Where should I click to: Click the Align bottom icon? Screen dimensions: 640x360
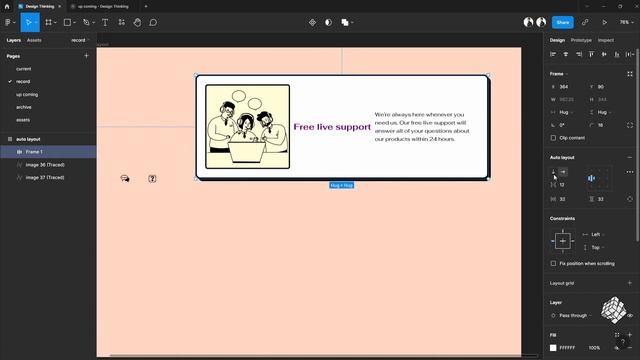click(x=617, y=54)
